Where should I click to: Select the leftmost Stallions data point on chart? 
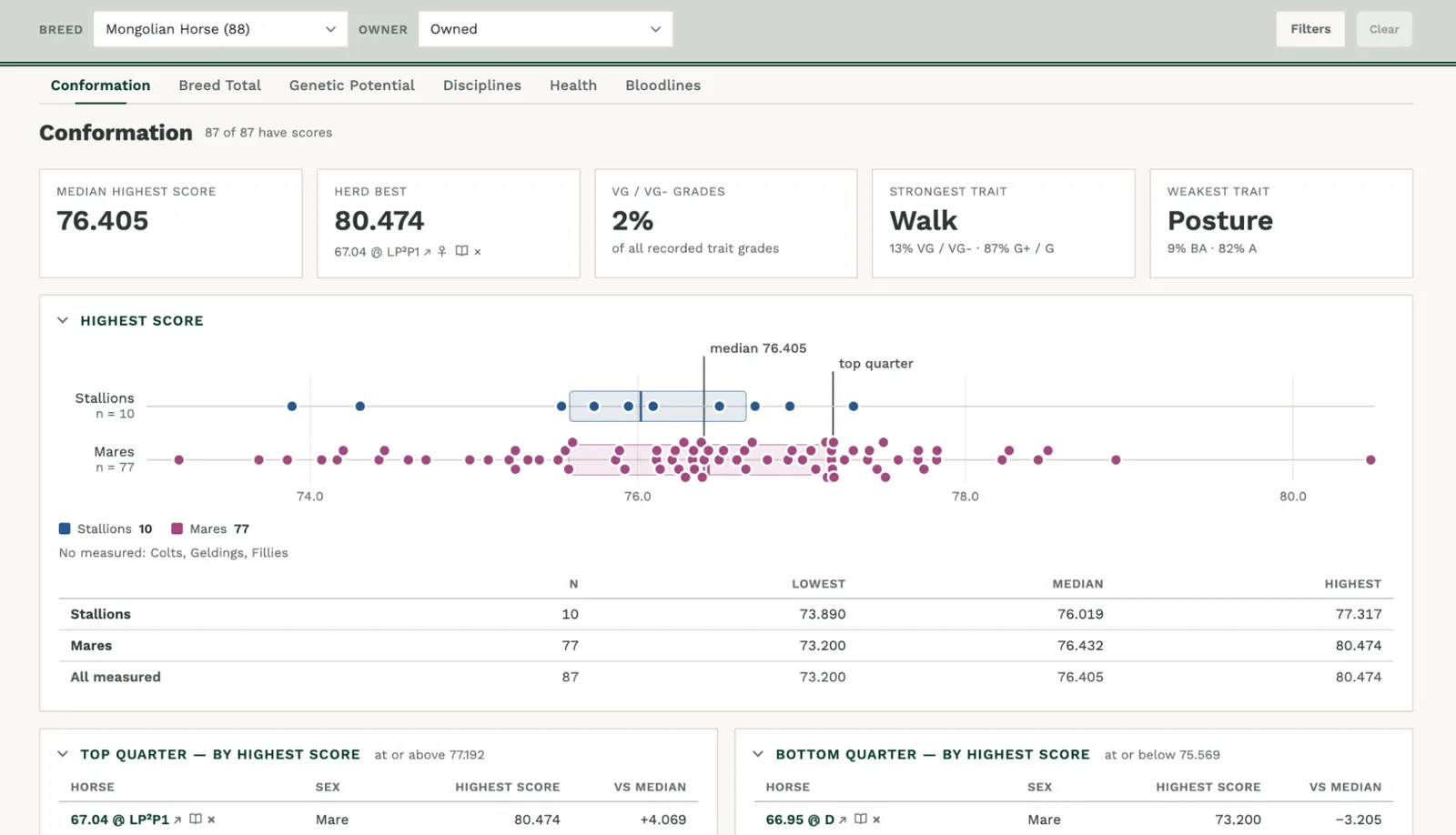[x=292, y=406]
